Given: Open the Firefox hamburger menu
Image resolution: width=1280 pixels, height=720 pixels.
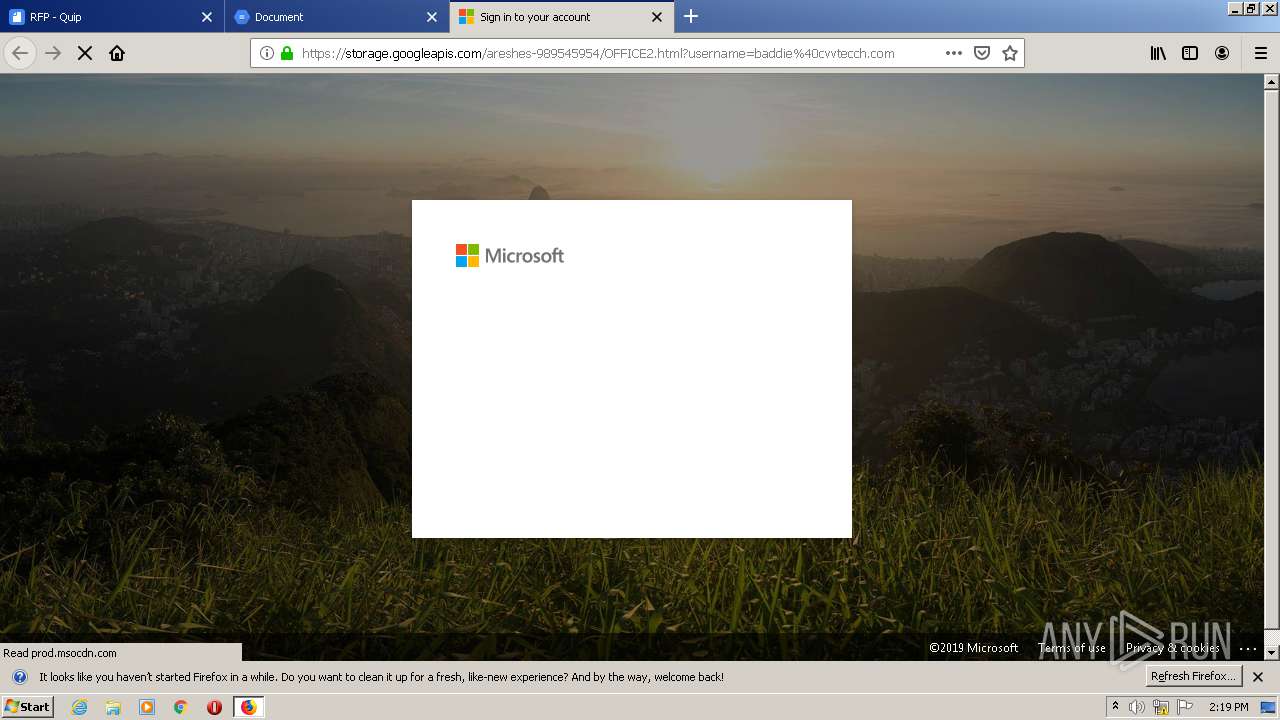Looking at the screenshot, I should (1261, 53).
